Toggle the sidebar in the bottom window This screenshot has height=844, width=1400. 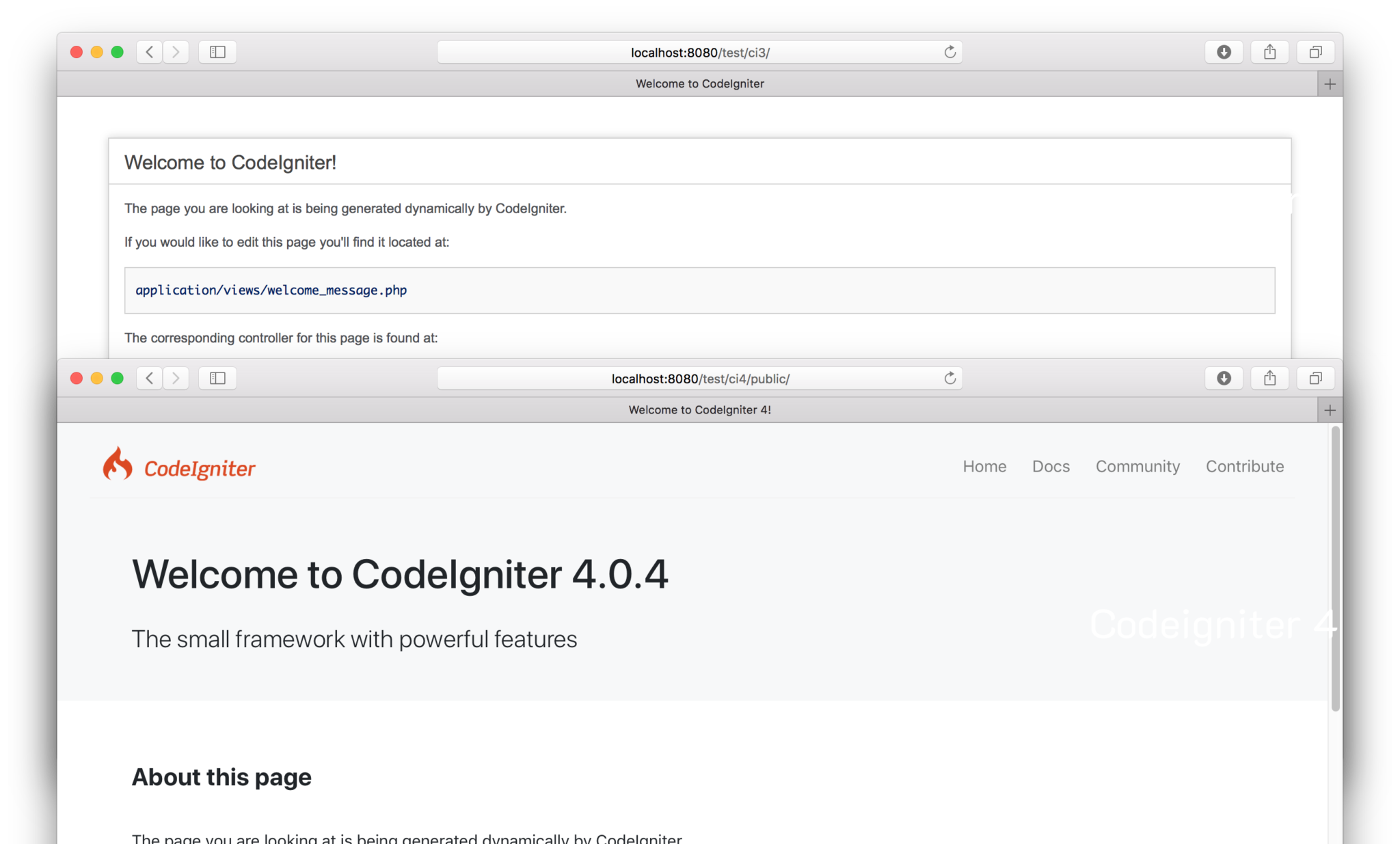[217, 378]
